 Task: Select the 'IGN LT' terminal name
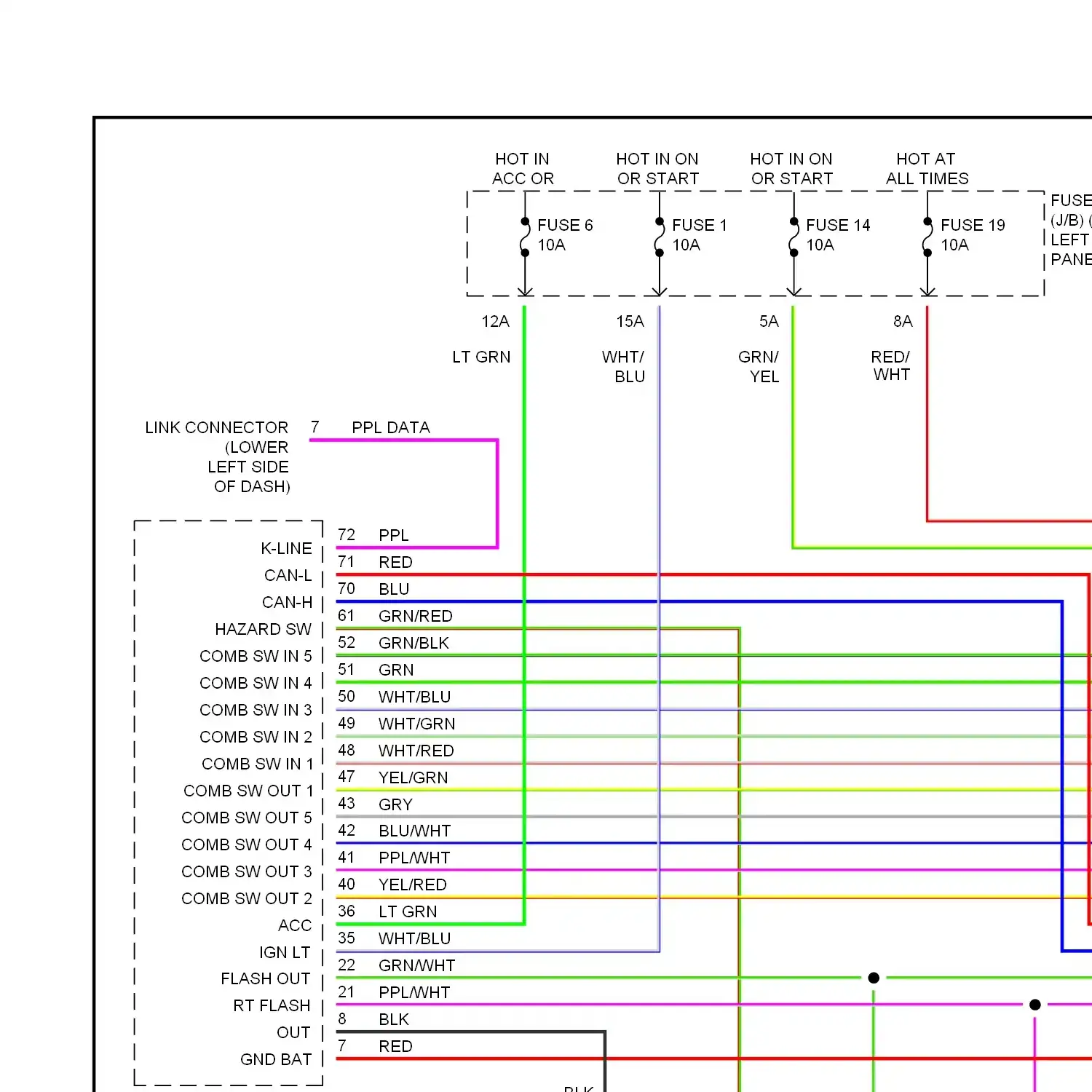pyautogui.click(x=285, y=952)
